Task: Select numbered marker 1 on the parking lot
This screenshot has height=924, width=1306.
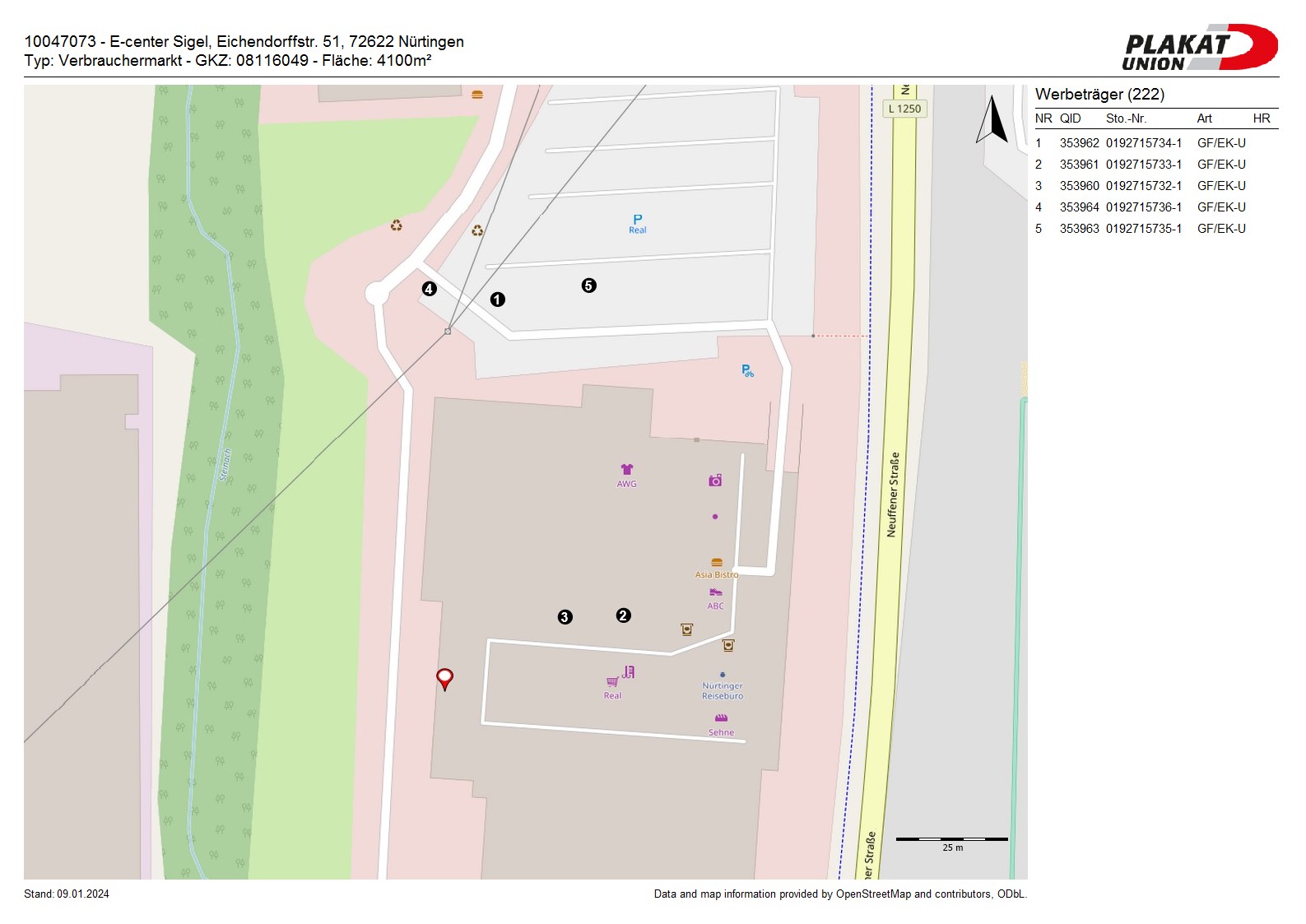Action: pyautogui.click(x=497, y=299)
